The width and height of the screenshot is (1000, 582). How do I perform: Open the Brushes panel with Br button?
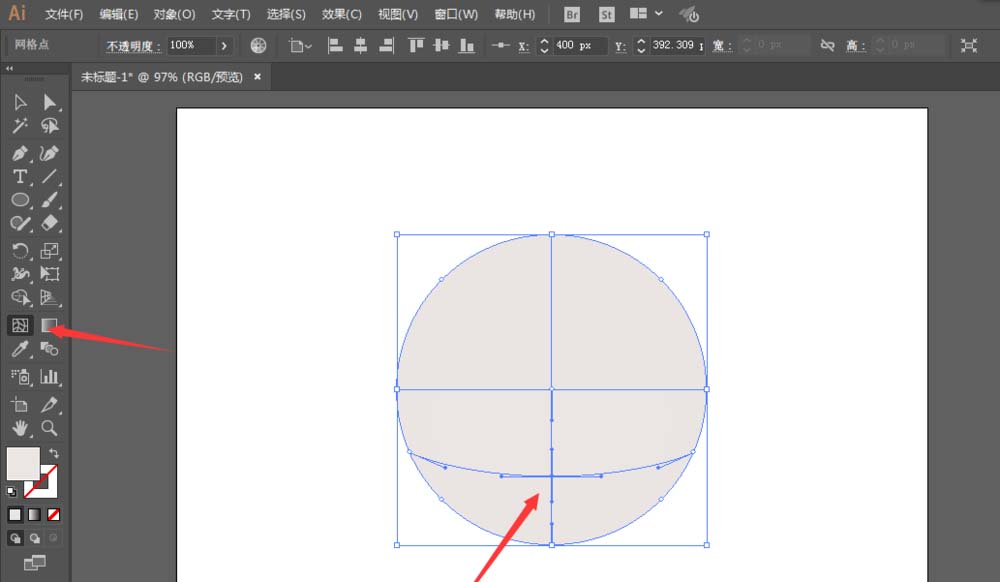coord(570,14)
